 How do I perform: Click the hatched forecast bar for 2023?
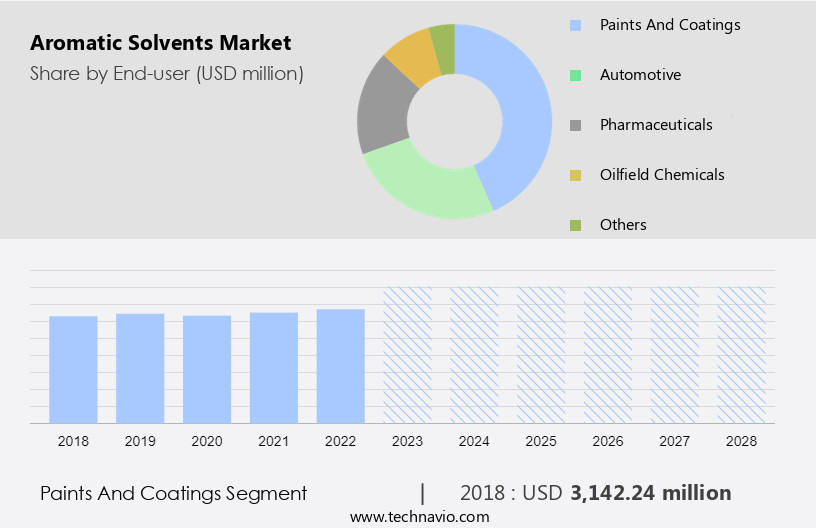click(x=408, y=355)
